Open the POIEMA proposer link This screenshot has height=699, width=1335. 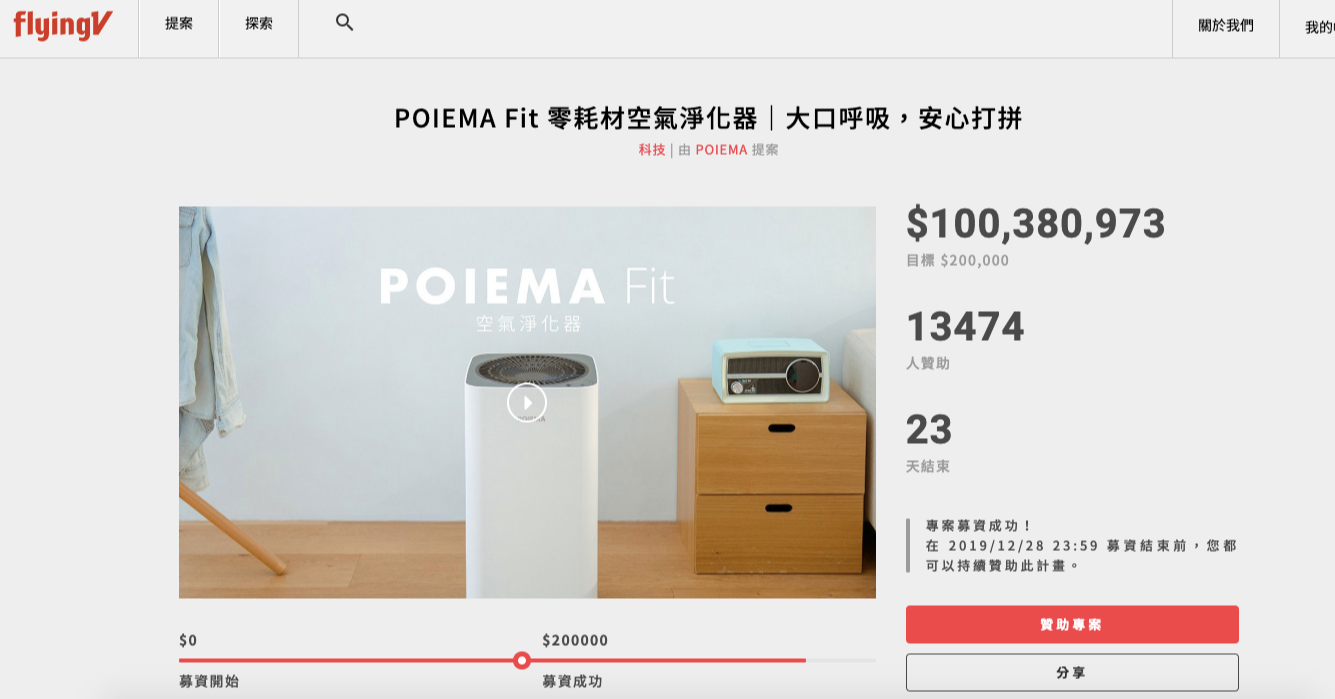point(721,150)
